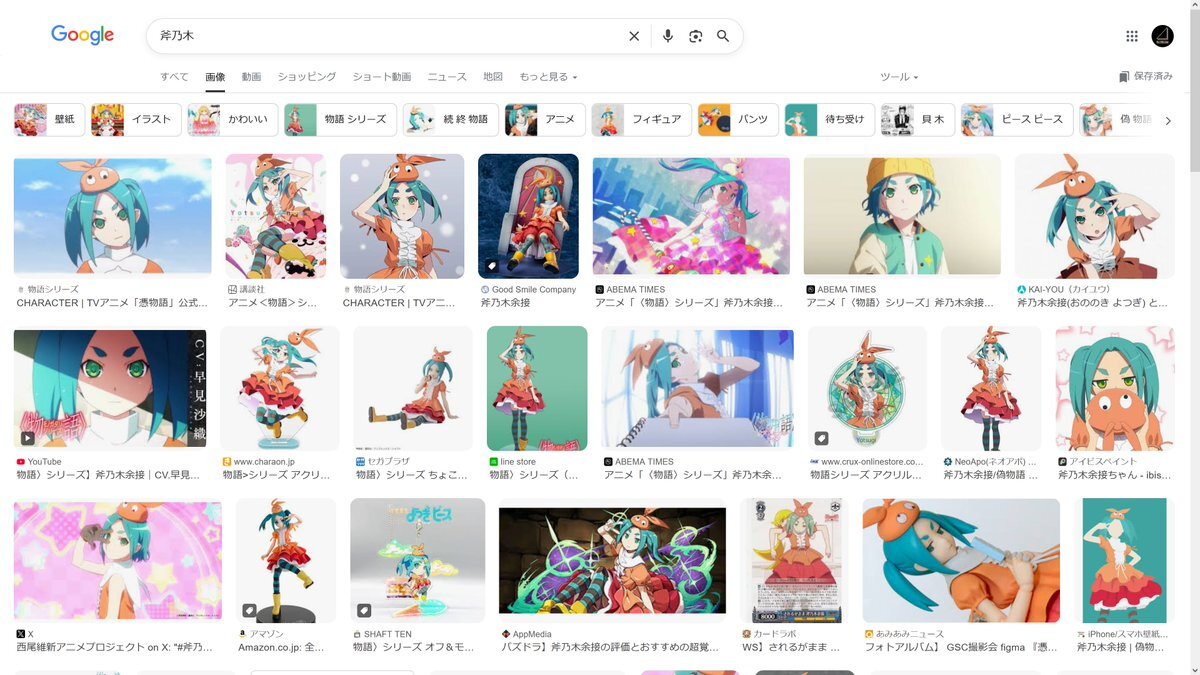Open the YouTube video thumbnail
1200x675 pixels.
coord(110,388)
